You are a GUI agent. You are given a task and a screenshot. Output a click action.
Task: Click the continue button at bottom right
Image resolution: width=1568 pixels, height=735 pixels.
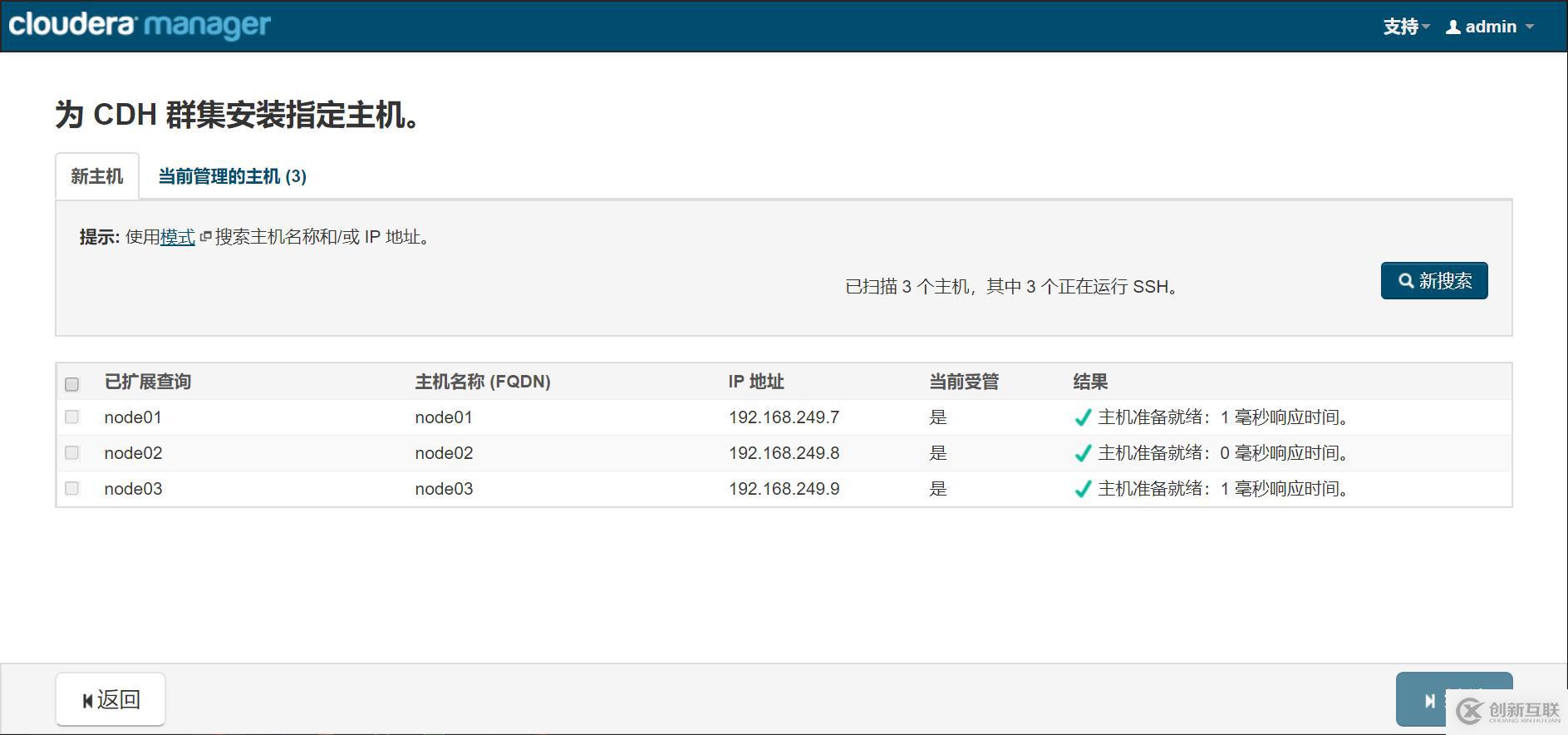[1454, 699]
